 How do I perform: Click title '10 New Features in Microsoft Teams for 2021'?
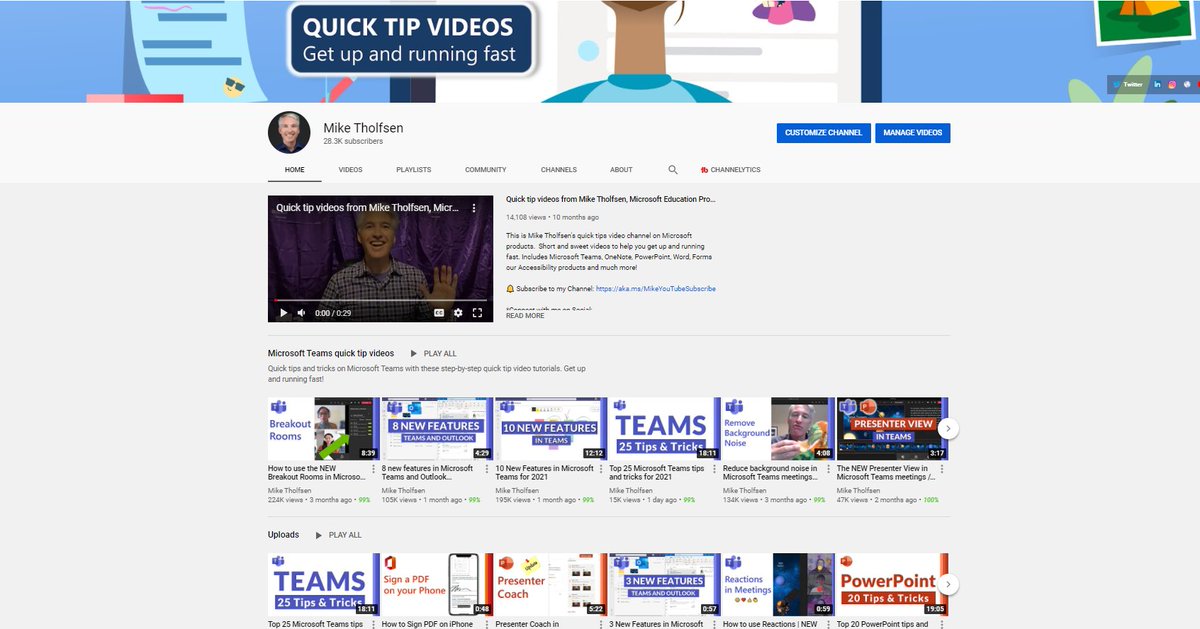click(545, 473)
